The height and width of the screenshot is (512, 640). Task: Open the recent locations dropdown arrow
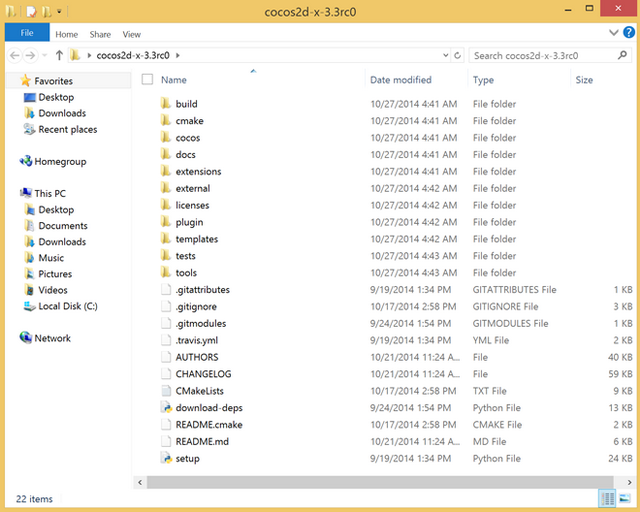coord(45,55)
